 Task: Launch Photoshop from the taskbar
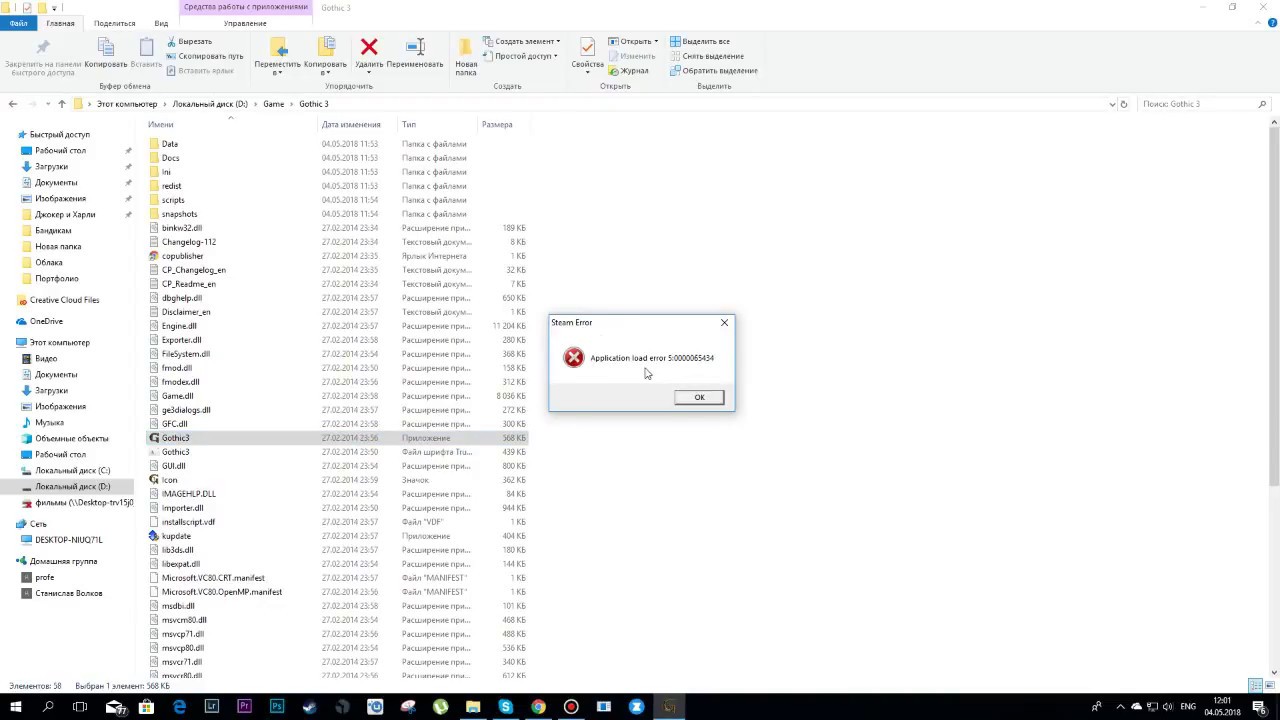coord(277,707)
